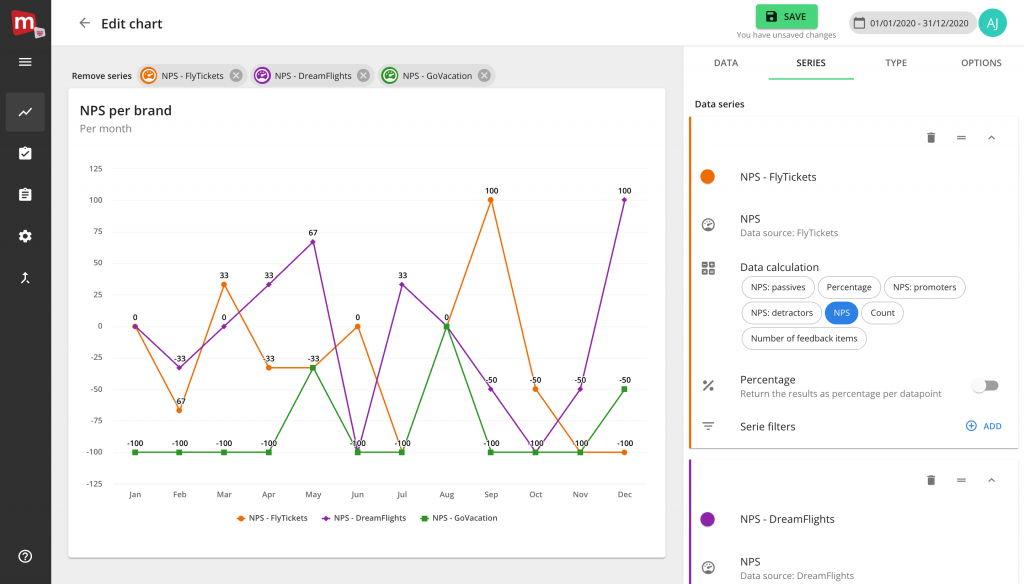Screen dimensions: 1024x584
Task: Open the date range picker 01/01/2020 - 31/12/2020
Action: (x=912, y=24)
